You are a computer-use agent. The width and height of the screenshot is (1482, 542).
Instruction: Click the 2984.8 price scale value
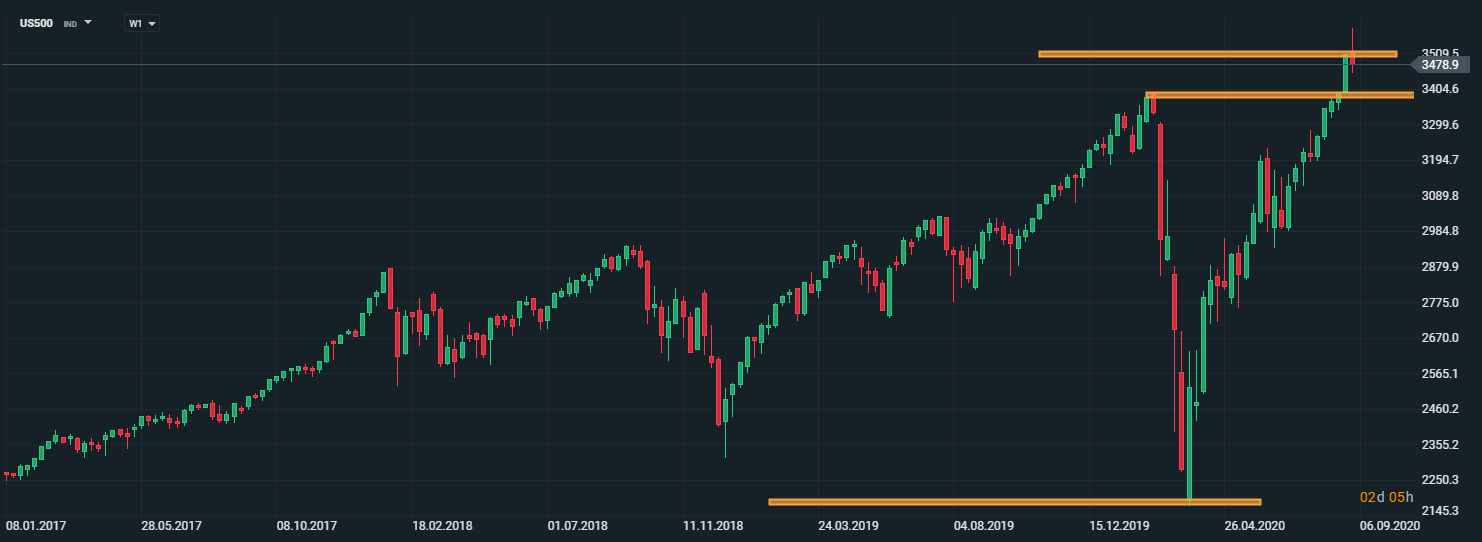(1441, 231)
